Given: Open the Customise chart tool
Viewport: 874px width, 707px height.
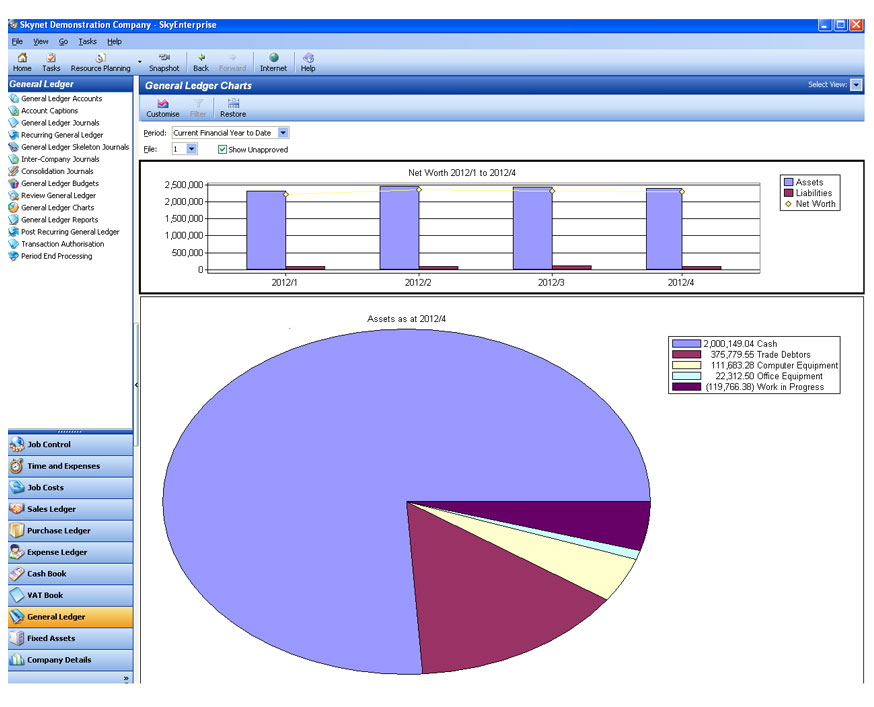Looking at the screenshot, I should coord(162,108).
